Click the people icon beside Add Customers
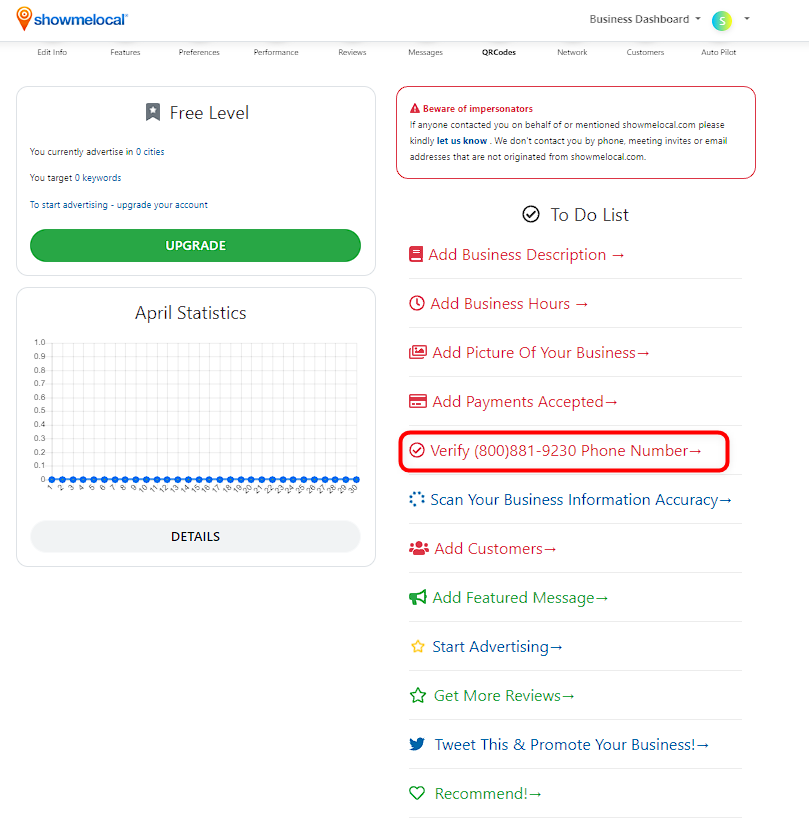 pos(419,548)
